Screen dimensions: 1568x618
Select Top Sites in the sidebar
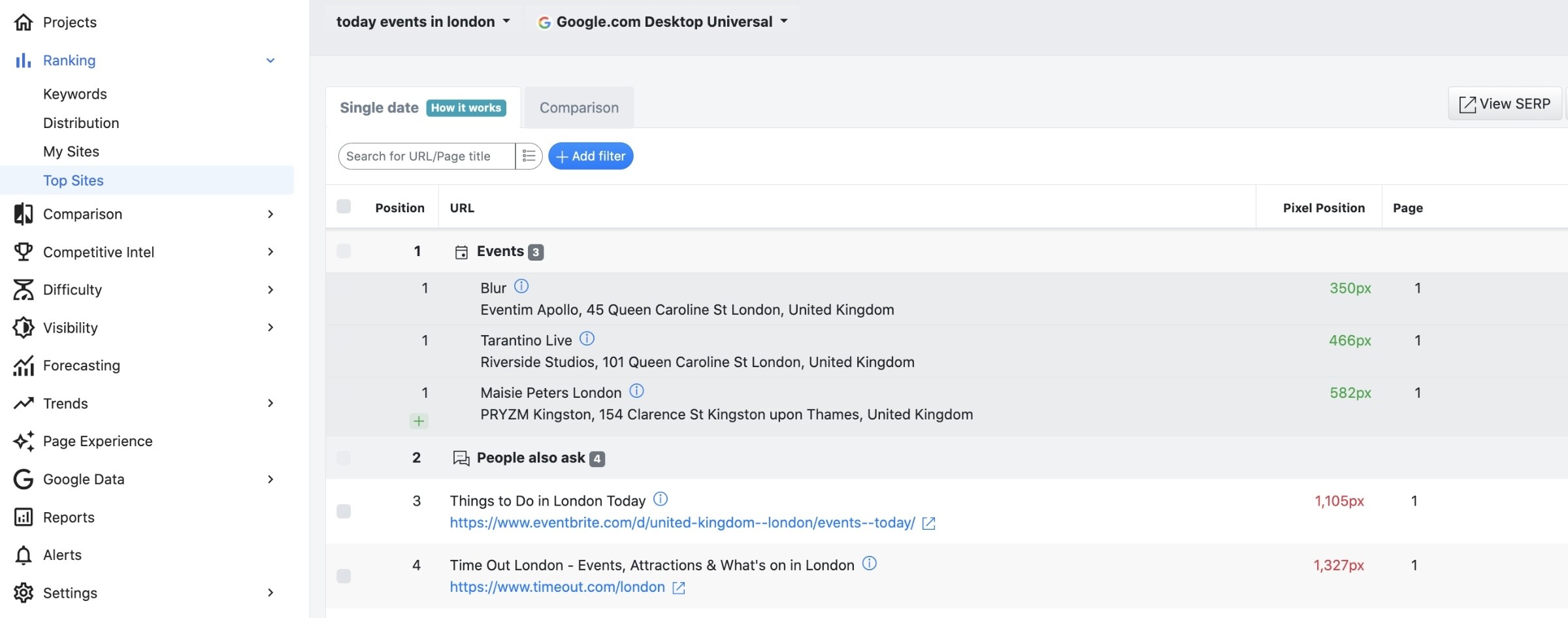tap(147, 180)
